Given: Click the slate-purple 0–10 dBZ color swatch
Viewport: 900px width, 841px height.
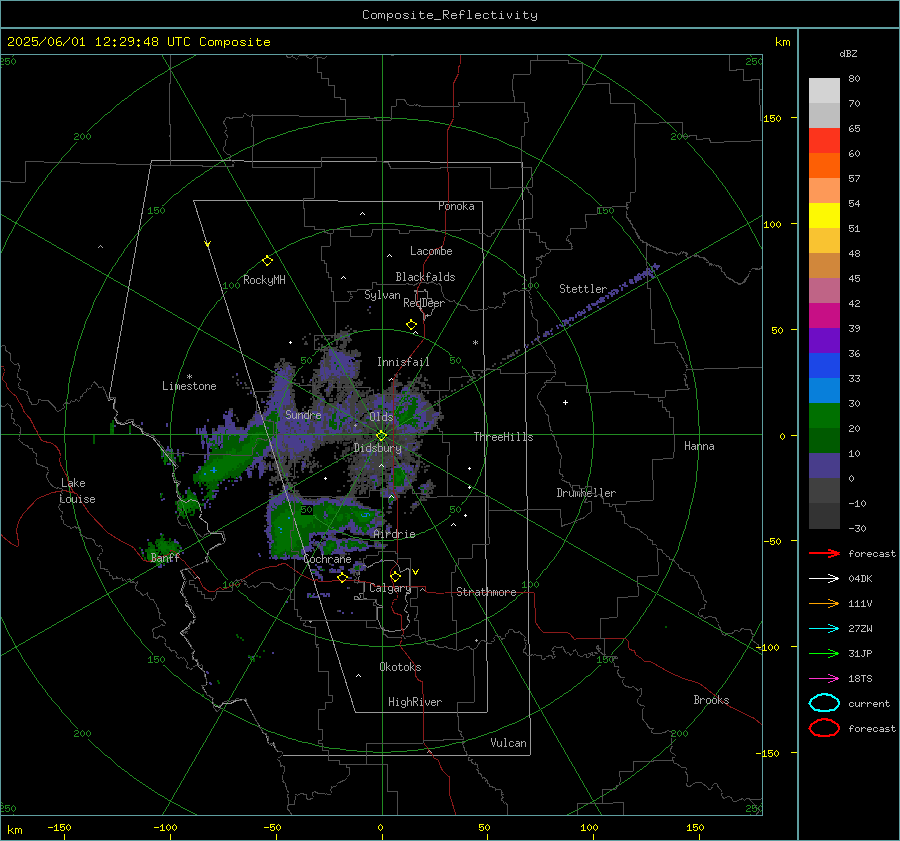Looking at the screenshot, I should [x=824, y=465].
